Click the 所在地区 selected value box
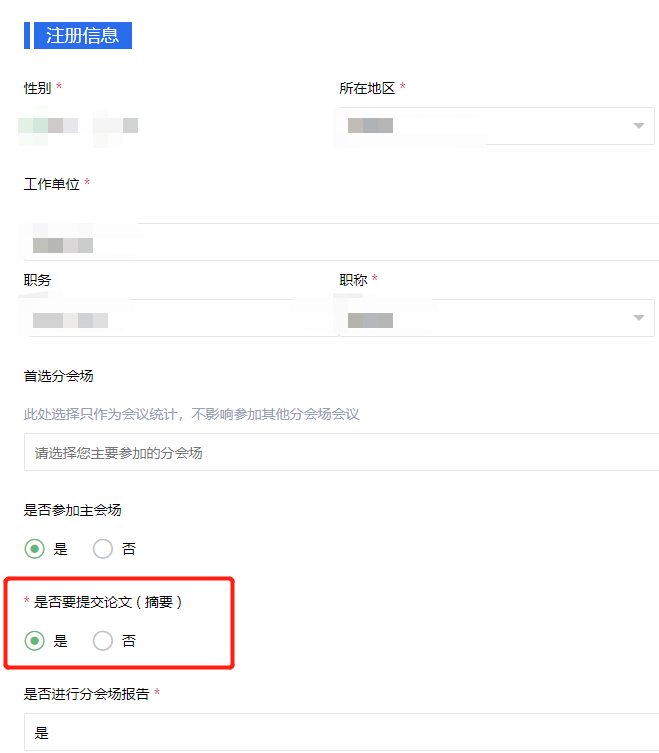The width and height of the screenshot is (659, 753). coord(480,126)
